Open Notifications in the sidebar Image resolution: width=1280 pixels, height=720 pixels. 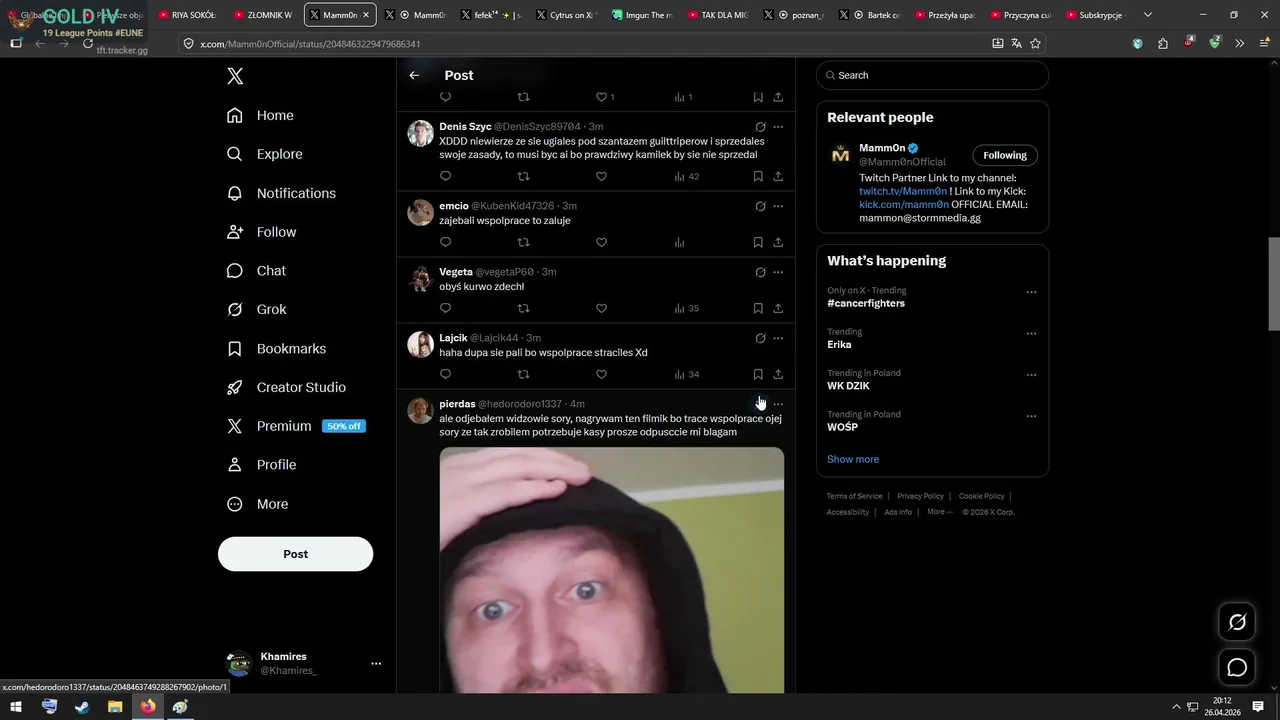click(281, 193)
